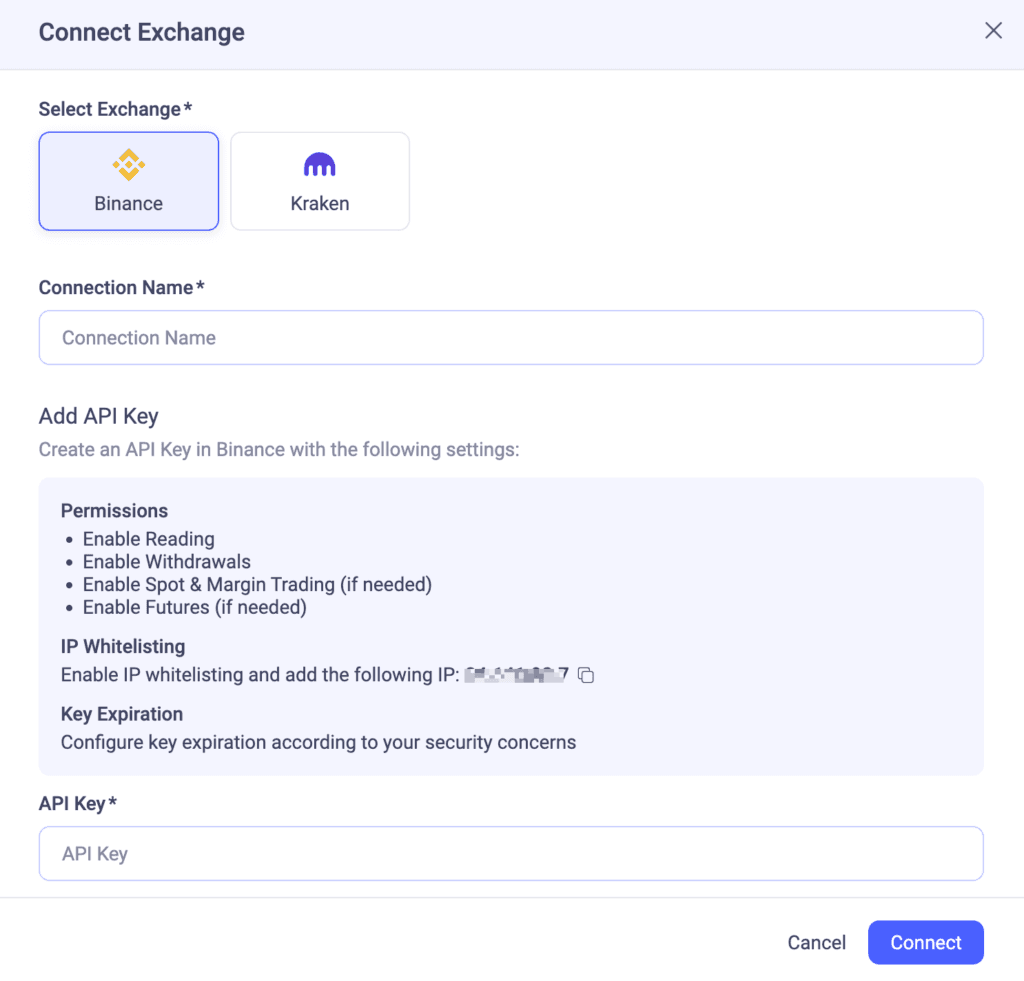The width and height of the screenshot is (1024, 981).
Task: Focus the Connection Name input field
Action: [x=511, y=337]
